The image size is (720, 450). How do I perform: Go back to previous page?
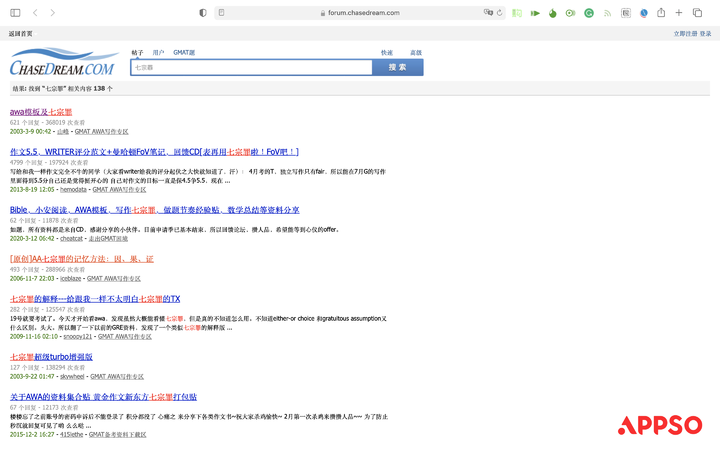click(35, 13)
